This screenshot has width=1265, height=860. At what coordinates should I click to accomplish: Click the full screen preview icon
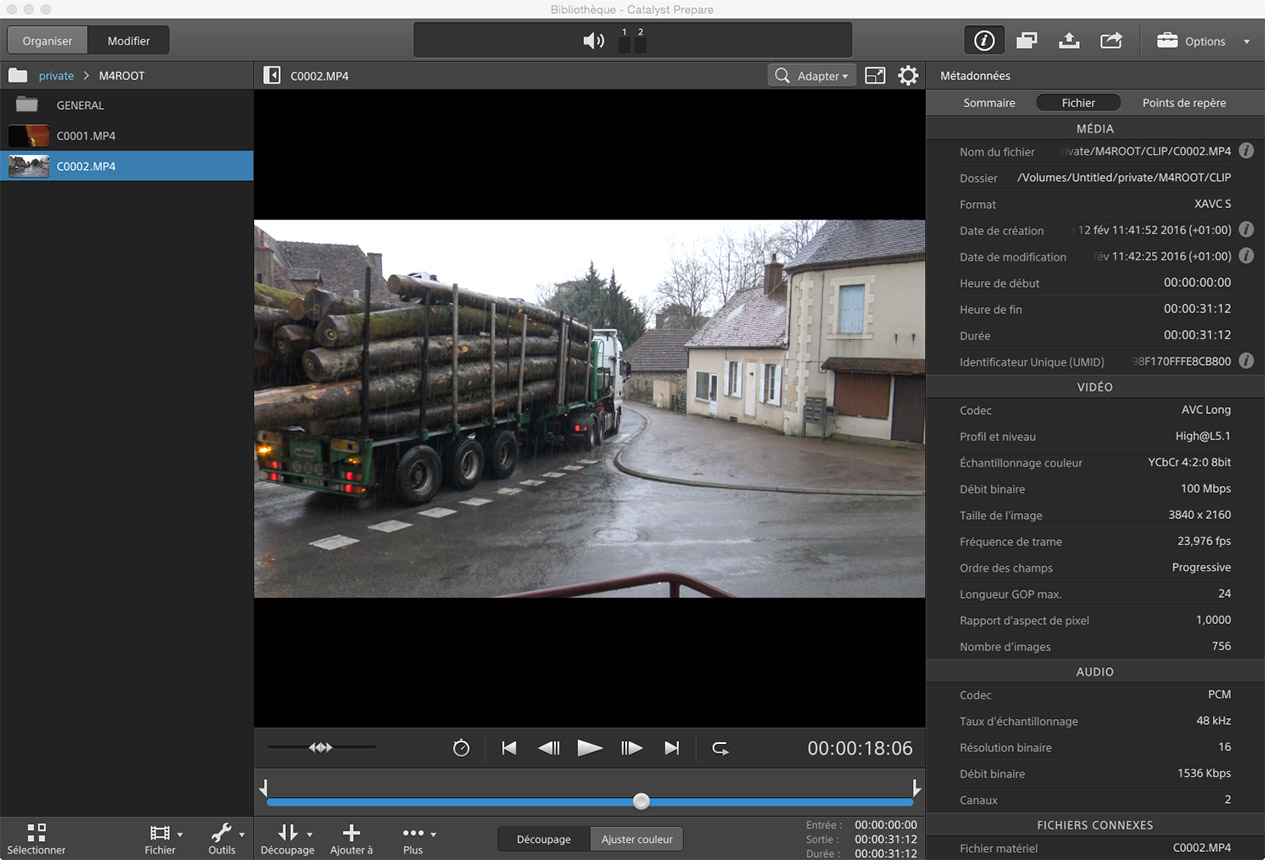coord(875,76)
